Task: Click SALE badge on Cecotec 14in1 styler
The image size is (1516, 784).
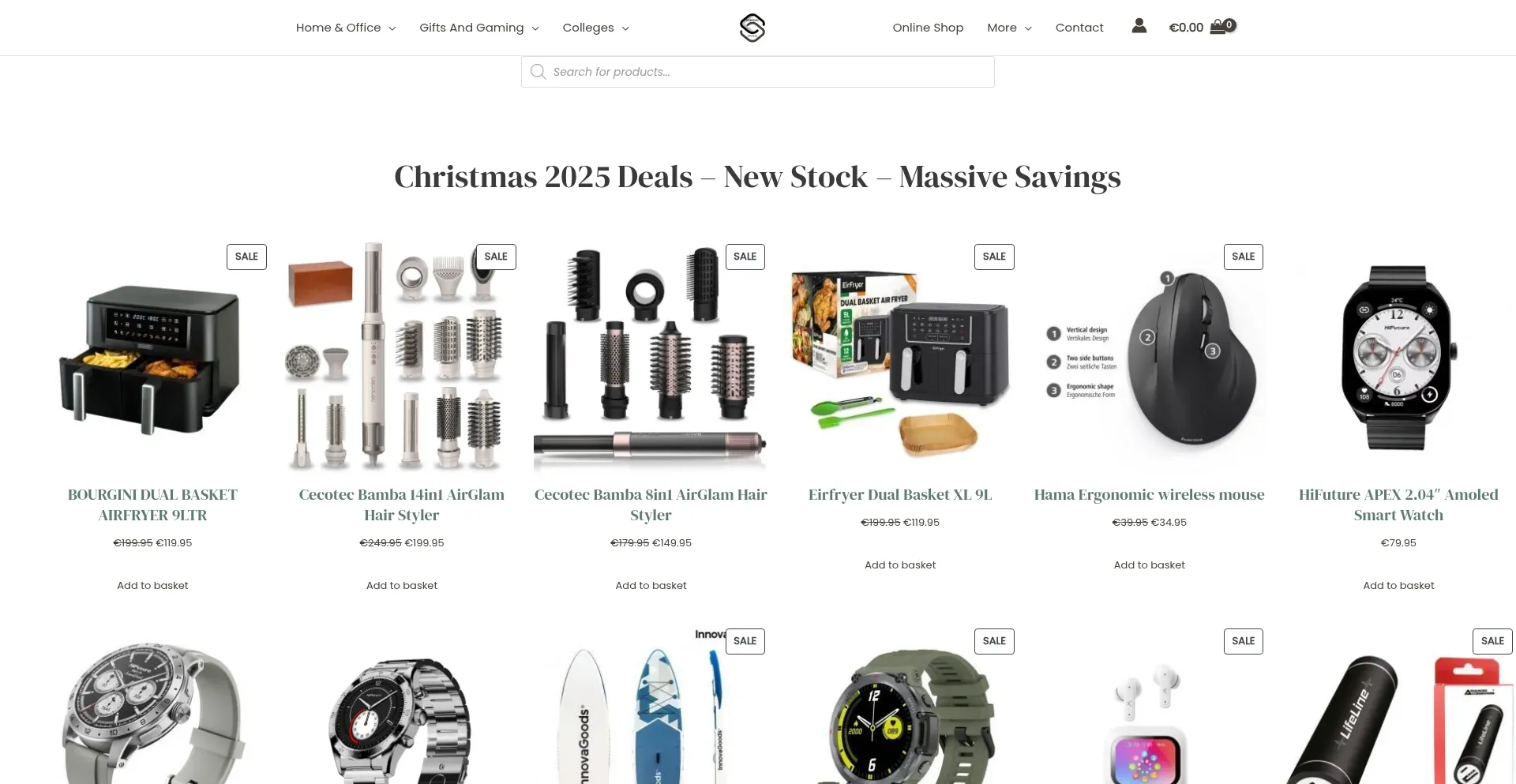Action: pos(496,257)
